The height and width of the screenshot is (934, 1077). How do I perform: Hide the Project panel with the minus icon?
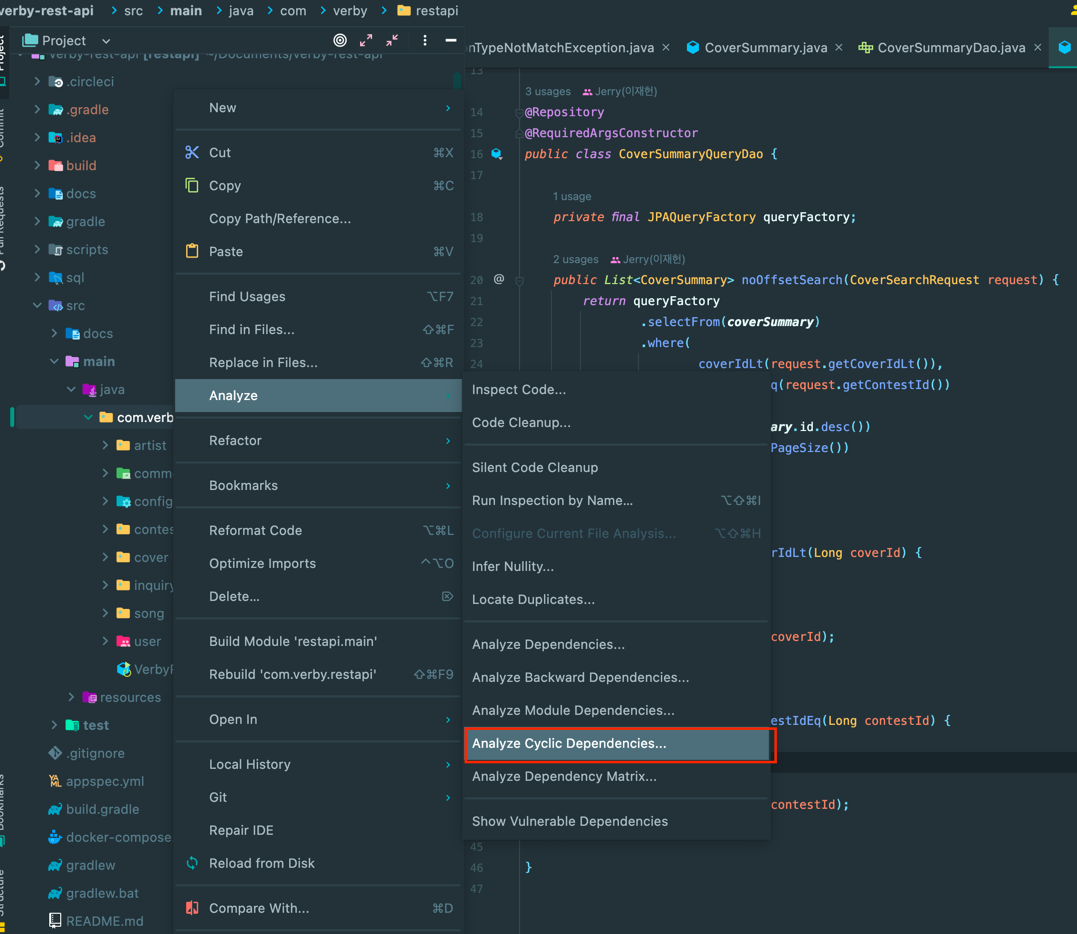[x=451, y=41]
